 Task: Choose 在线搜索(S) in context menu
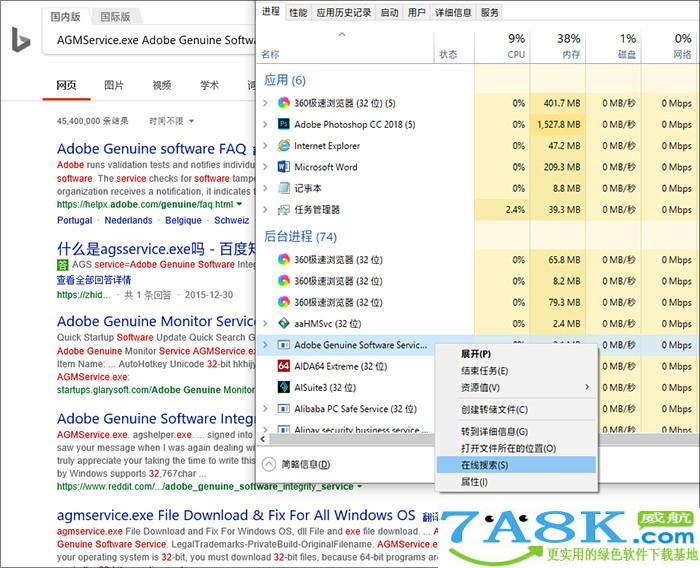pos(517,465)
